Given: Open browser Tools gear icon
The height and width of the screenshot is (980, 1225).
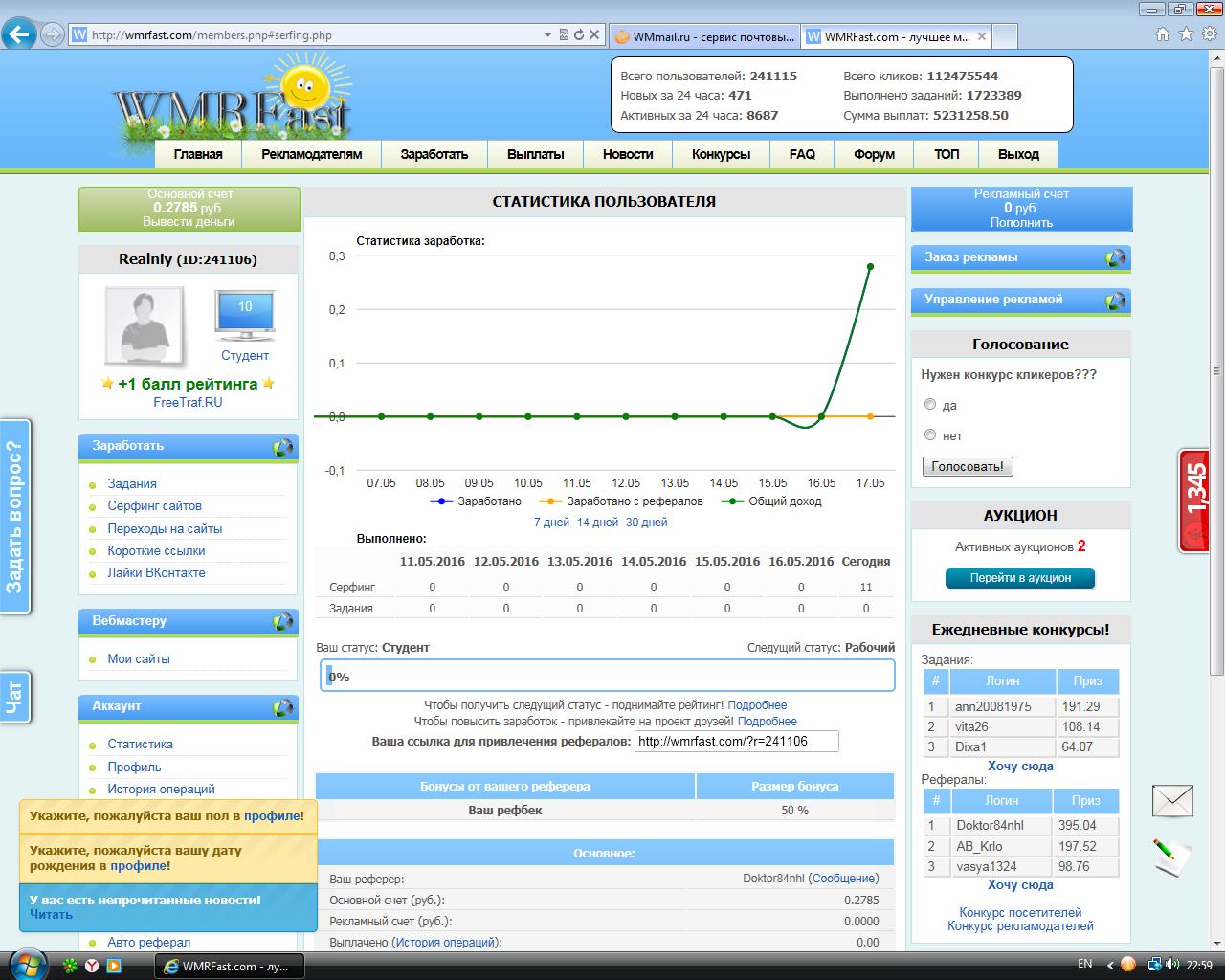Looking at the screenshot, I should click(x=1209, y=34).
